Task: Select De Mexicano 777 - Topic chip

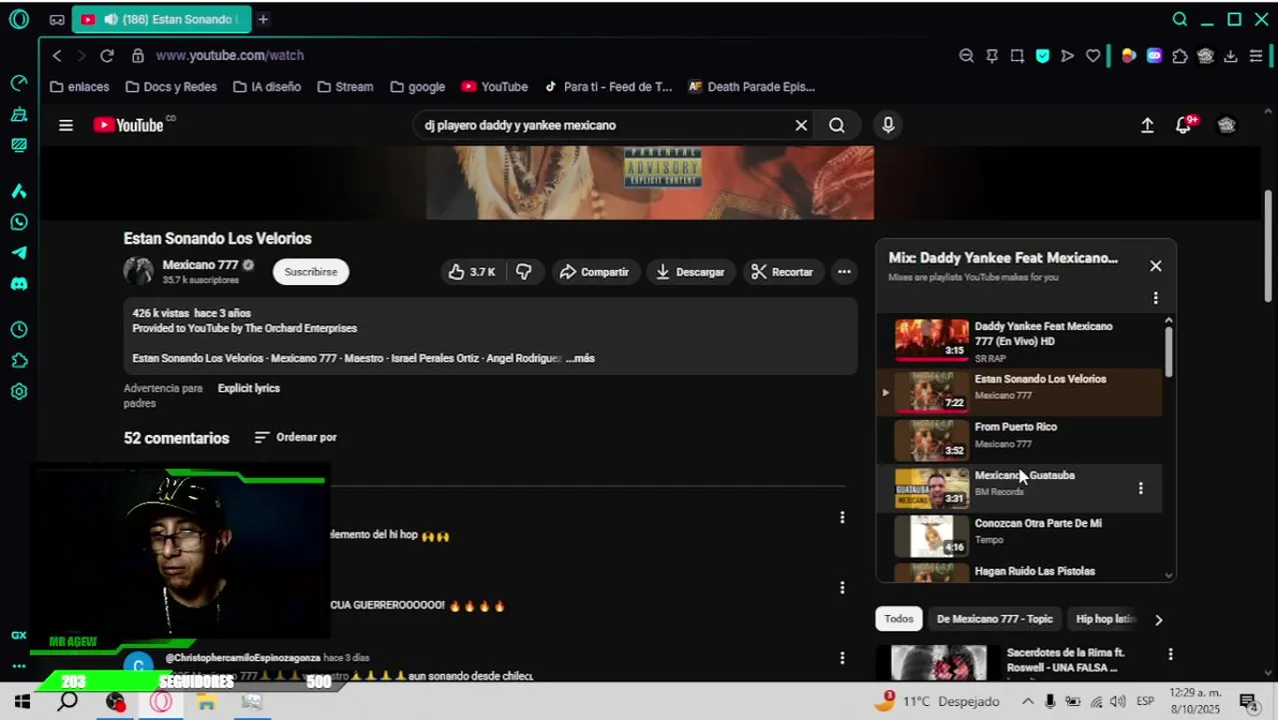Action: pos(995,619)
